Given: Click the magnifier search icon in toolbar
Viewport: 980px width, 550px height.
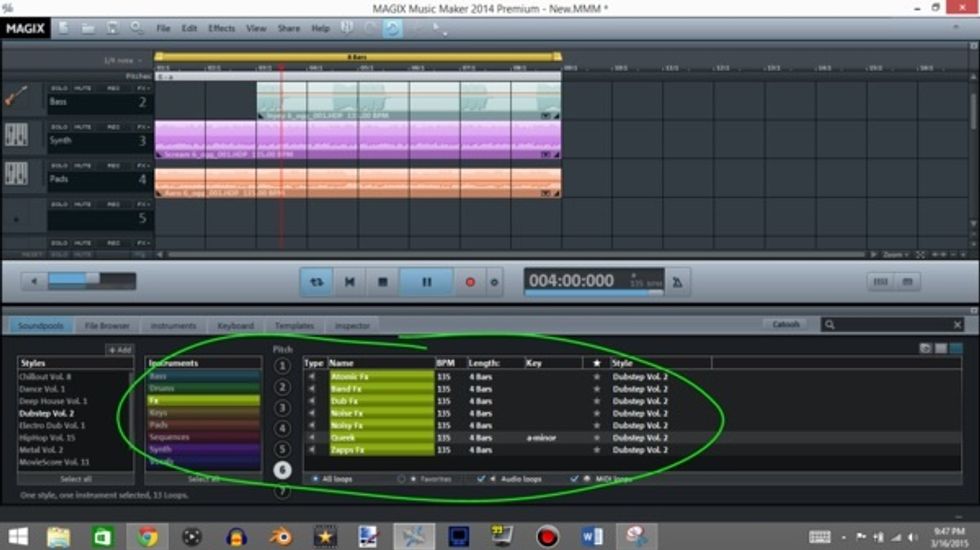Looking at the screenshot, I should coord(136,28).
